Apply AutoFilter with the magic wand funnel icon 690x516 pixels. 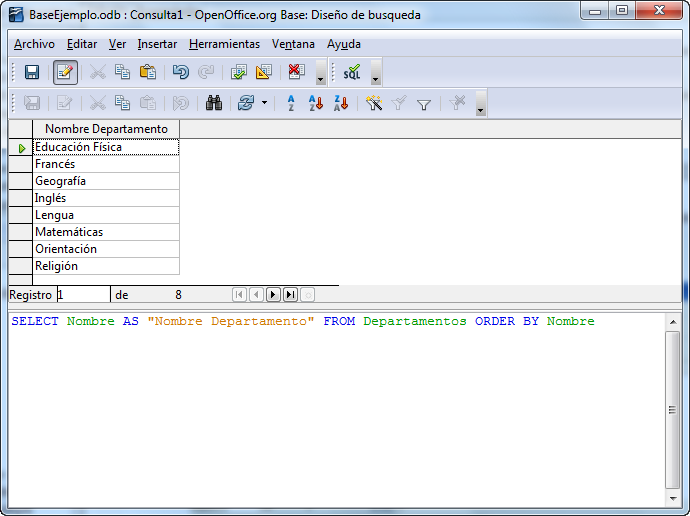[374, 103]
